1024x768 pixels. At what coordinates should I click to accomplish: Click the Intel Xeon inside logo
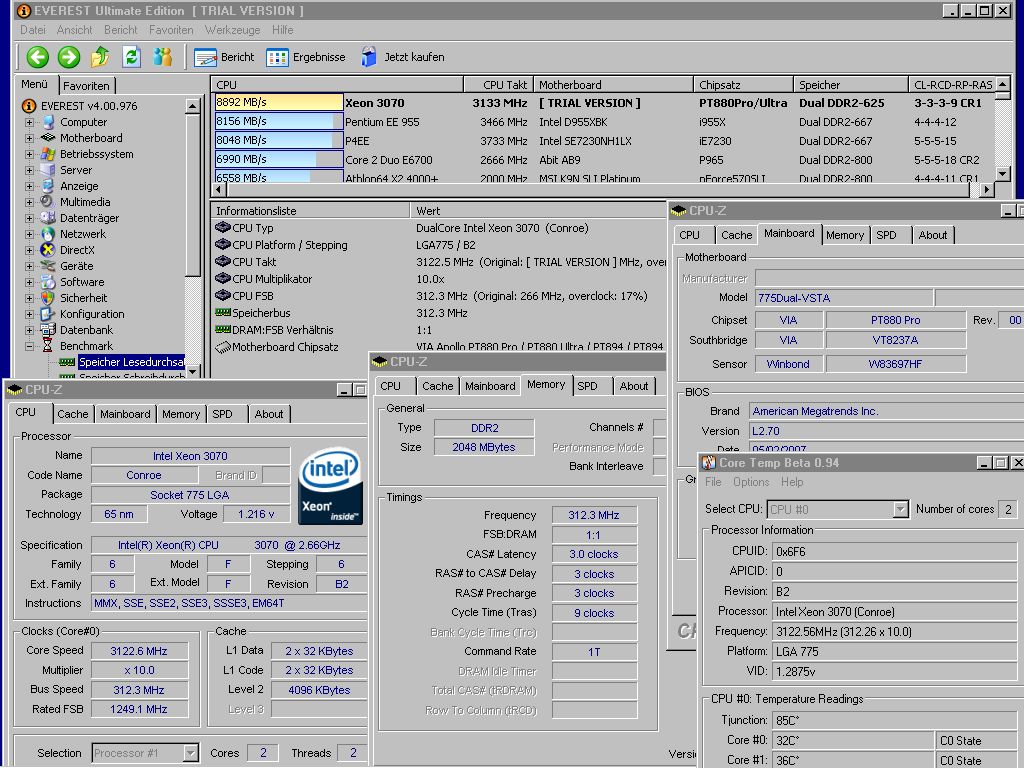click(x=330, y=487)
